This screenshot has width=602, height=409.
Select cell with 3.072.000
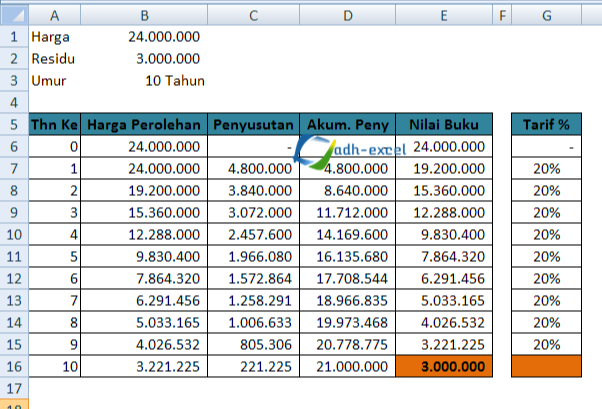[x=253, y=212]
